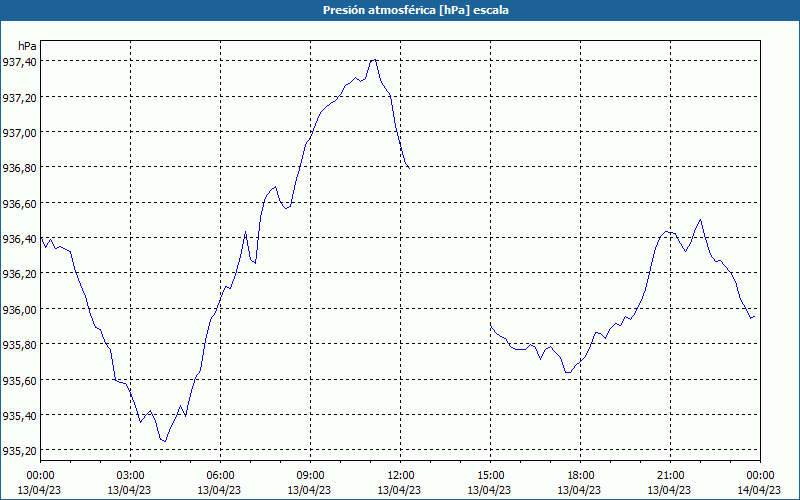This screenshot has height=500, width=800.
Task: Click the 936,80 axis value
Action: point(19,168)
